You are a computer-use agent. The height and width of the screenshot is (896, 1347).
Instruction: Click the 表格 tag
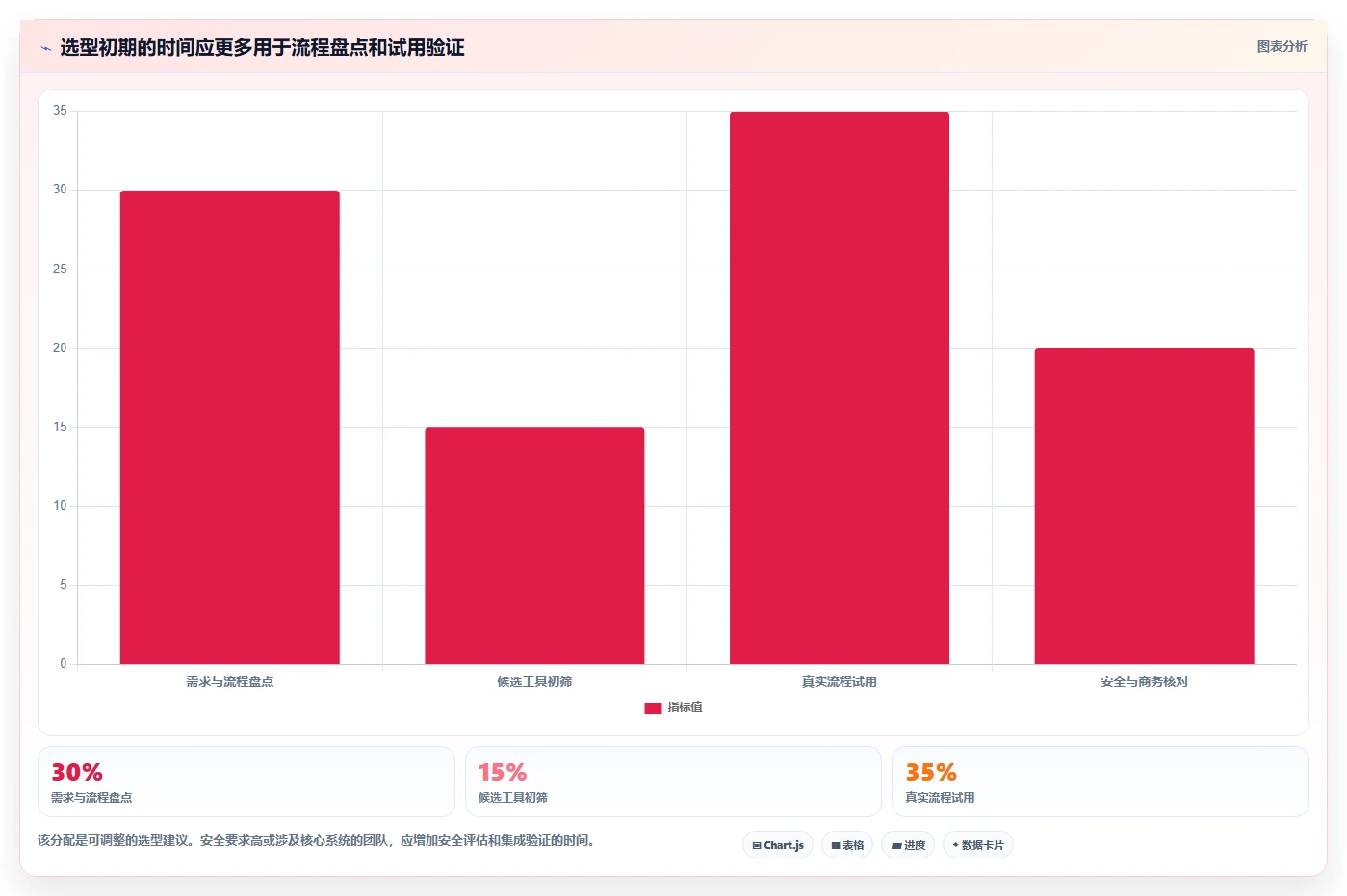[847, 845]
